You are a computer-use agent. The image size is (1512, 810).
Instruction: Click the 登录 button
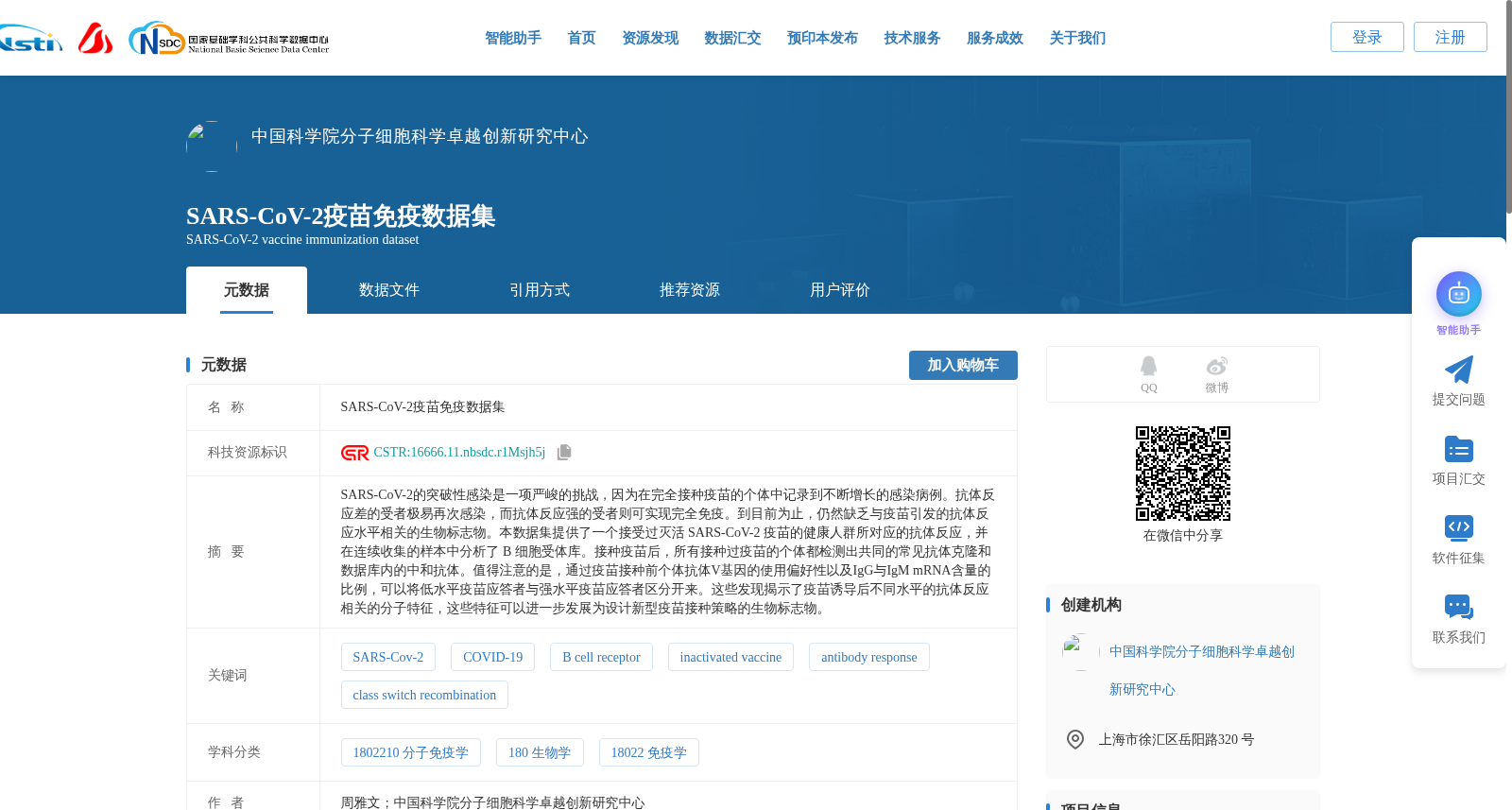click(x=1367, y=37)
